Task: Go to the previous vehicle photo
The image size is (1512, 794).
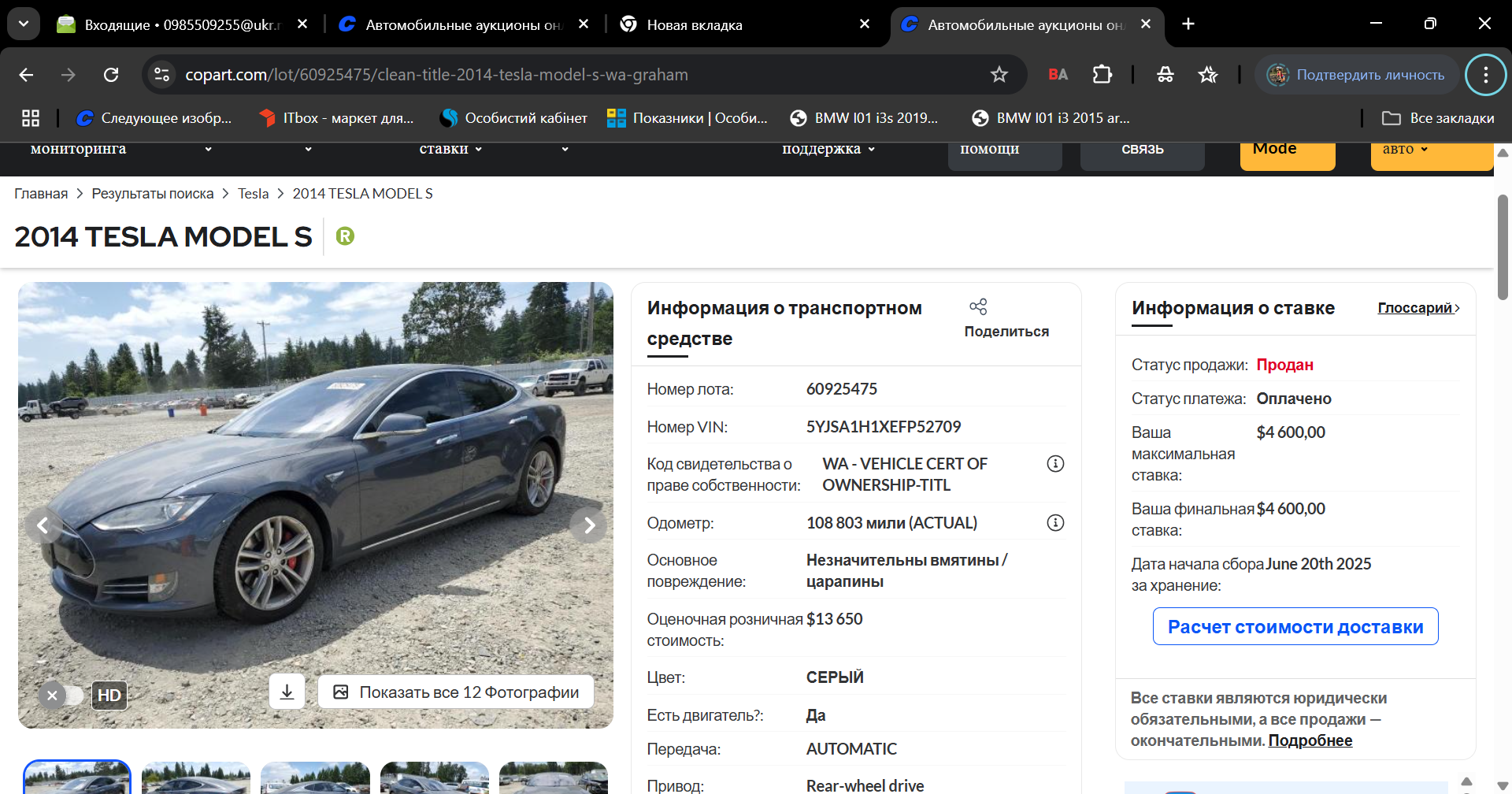Action: click(43, 525)
